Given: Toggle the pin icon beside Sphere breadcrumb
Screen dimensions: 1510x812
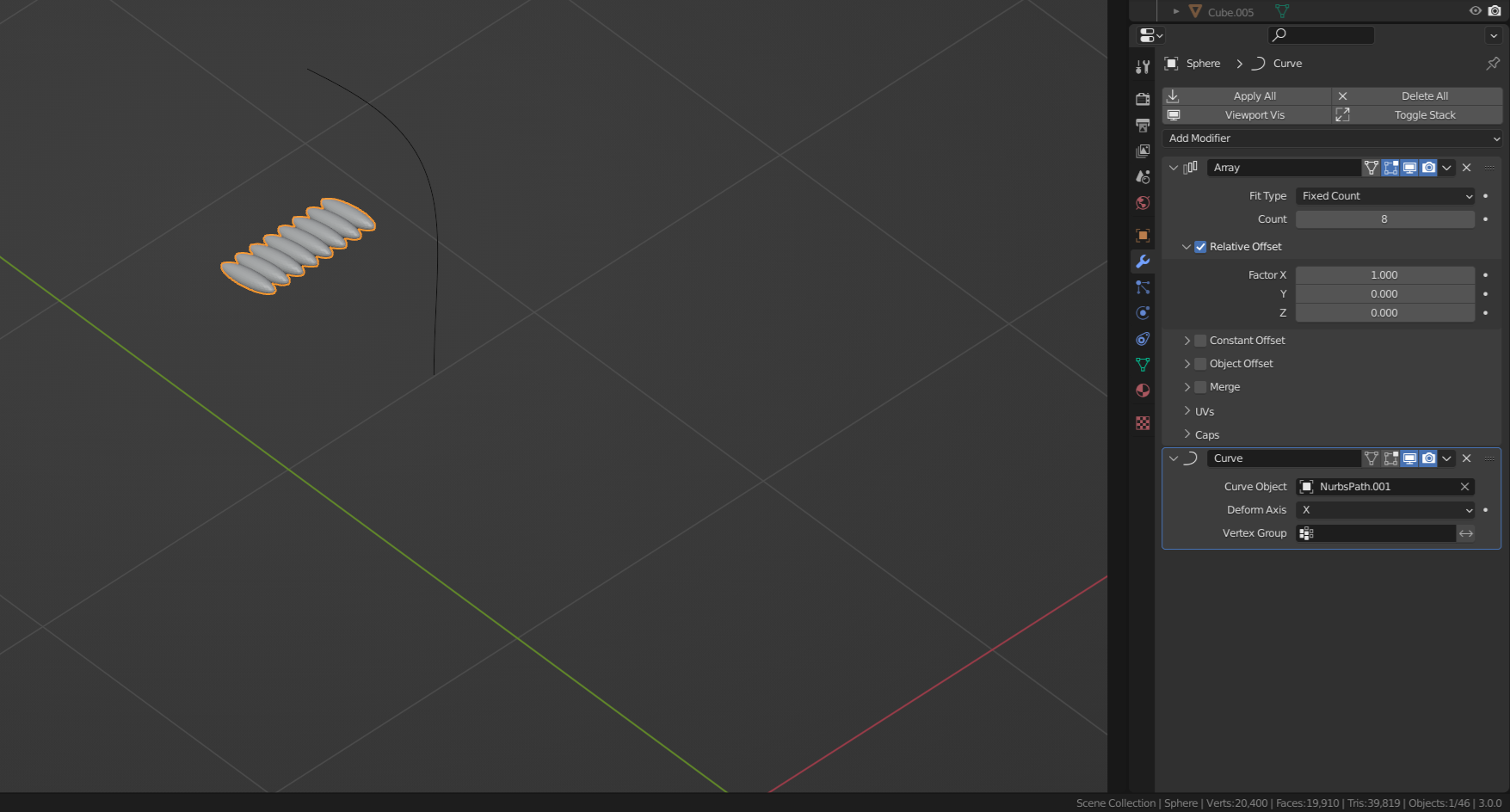Looking at the screenshot, I should coord(1493,64).
